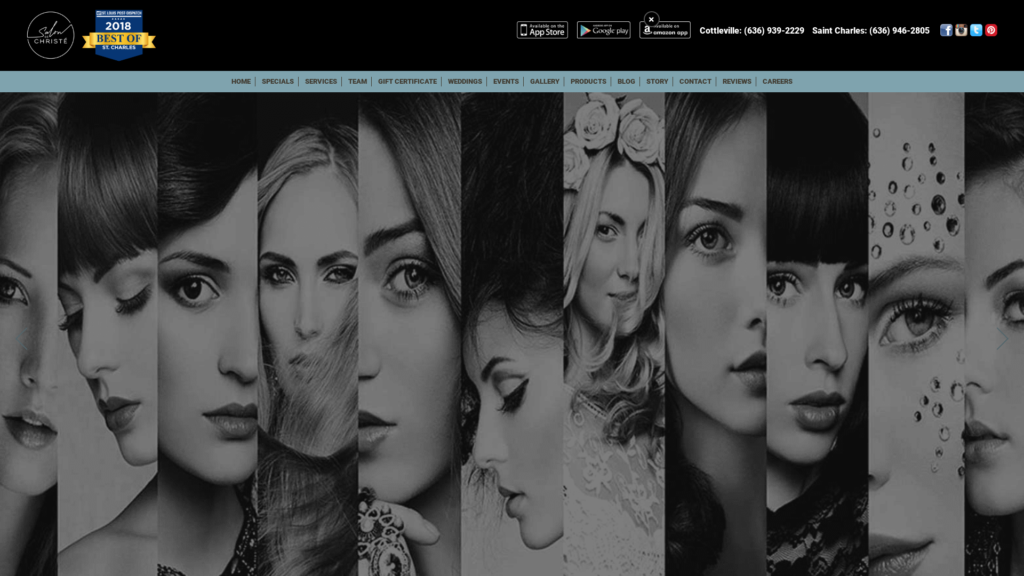Open the Twitter profile icon
Screen dimensions: 1024x576
coord(976,30)
